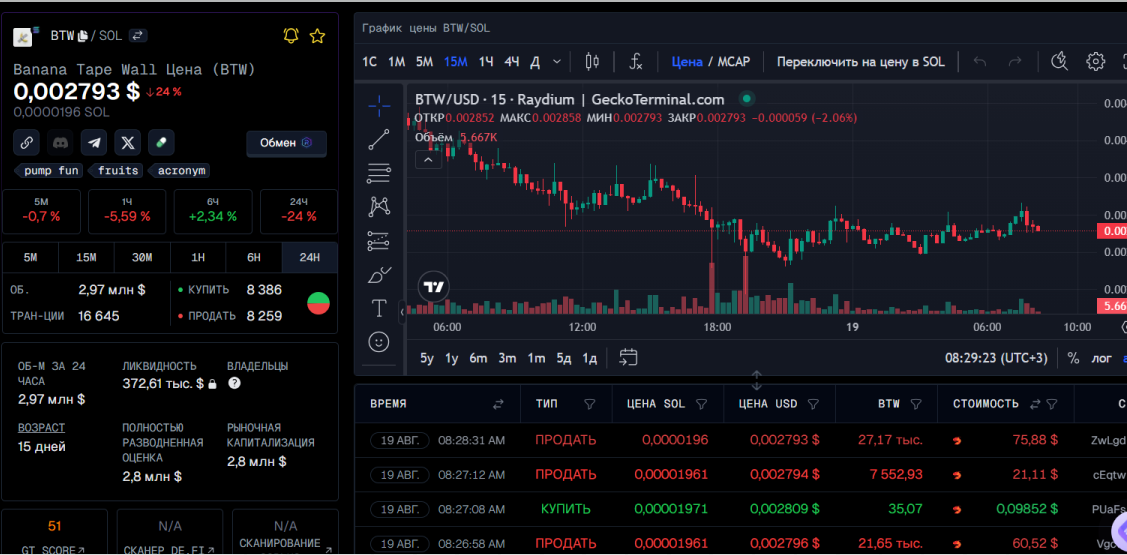Select the trend line drawing tool
Viewport: 1127px width, 555px height.
point(379,139)
